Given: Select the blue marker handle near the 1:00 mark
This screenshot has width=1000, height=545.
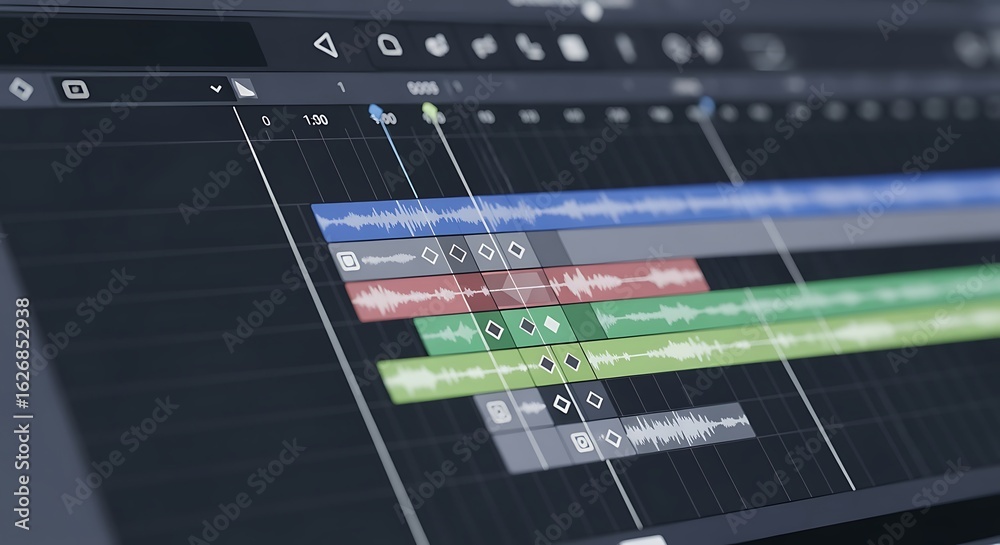Looking at the screenshot, I should pos(376,113).
